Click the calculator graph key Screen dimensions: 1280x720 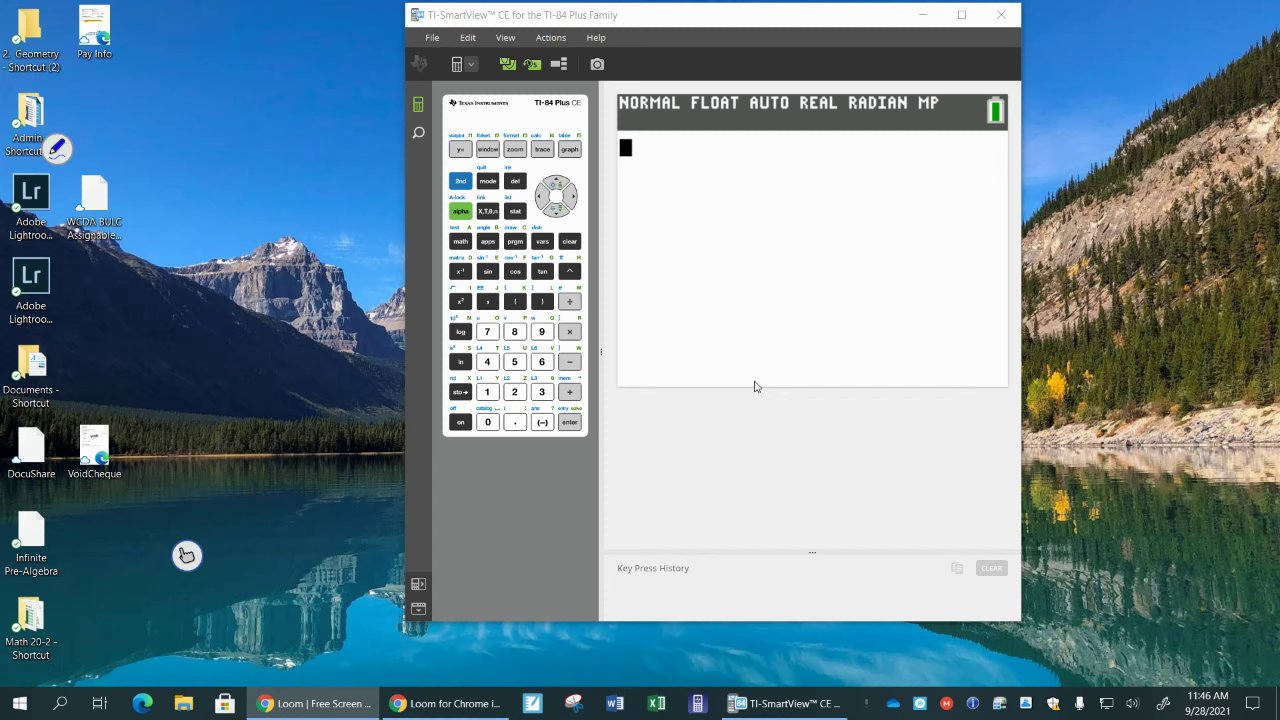coord(569,149)
